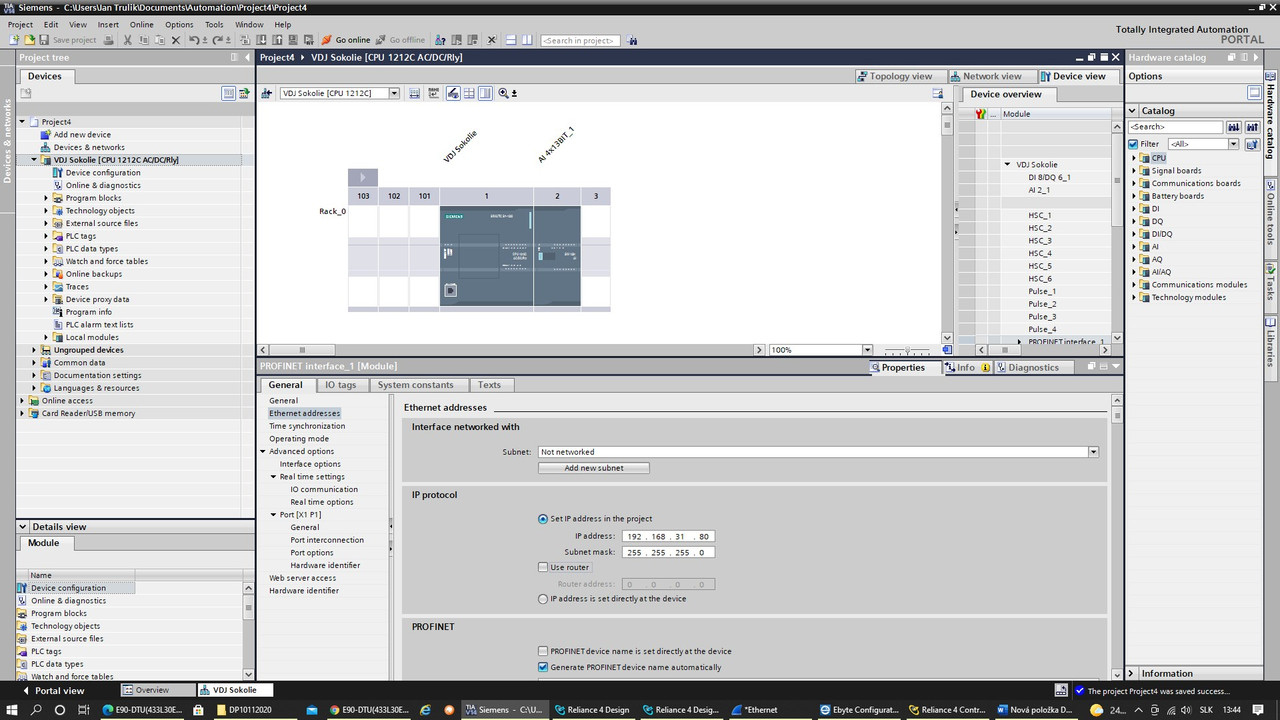This screenshot has height=720, width=1280.
Task: Open the System constants tab
Action: 415,385
